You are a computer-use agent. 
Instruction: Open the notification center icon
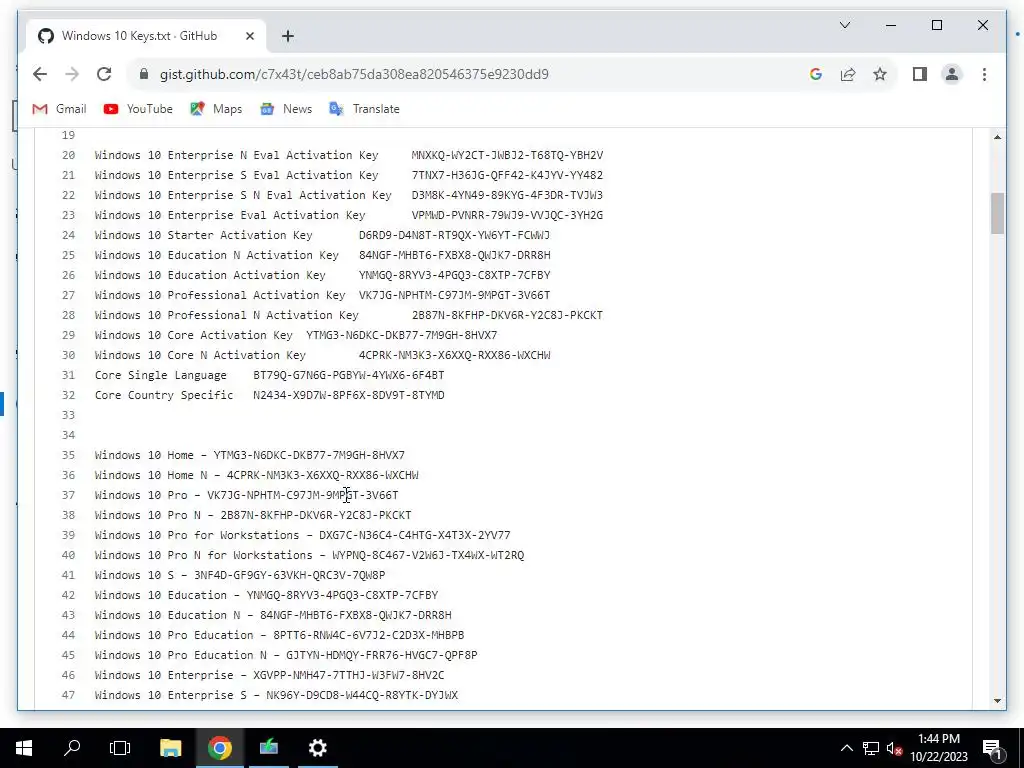coord(992,748)
